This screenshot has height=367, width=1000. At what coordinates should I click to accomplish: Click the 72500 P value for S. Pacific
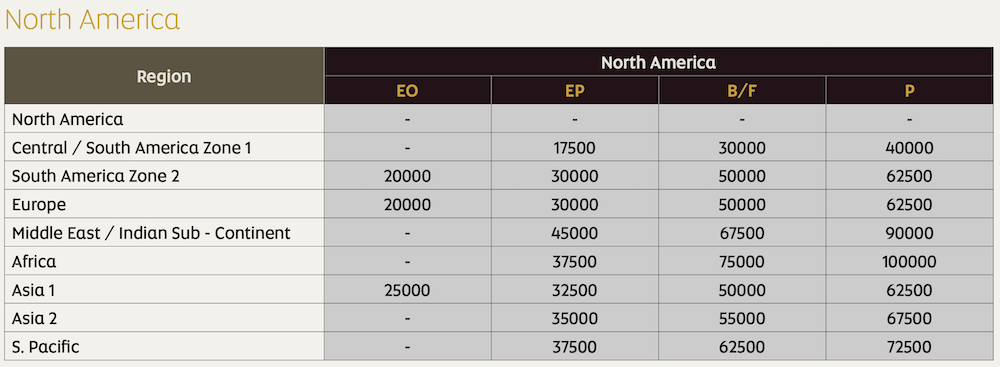tap(909, 347)
